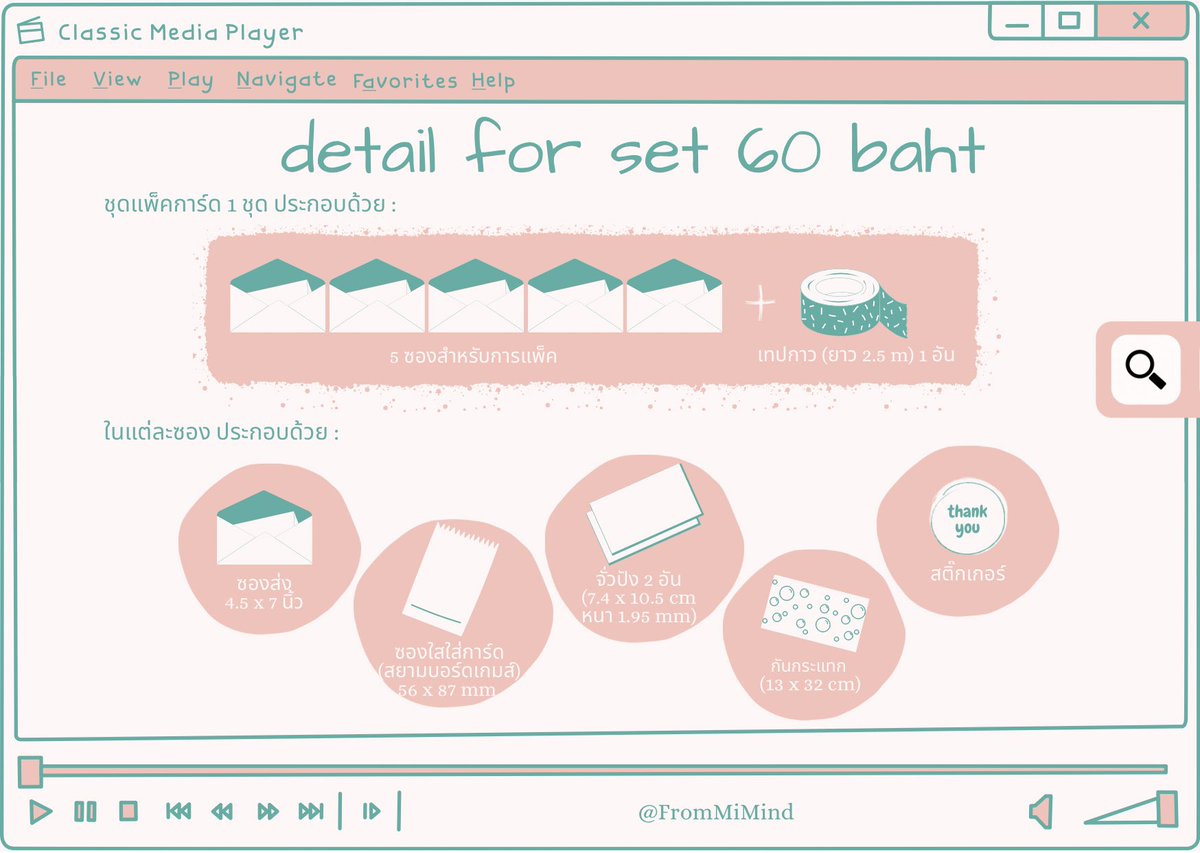Click the cardboard sheets icon
This screenshot has height=853, width=1200.
pos(646,514)
